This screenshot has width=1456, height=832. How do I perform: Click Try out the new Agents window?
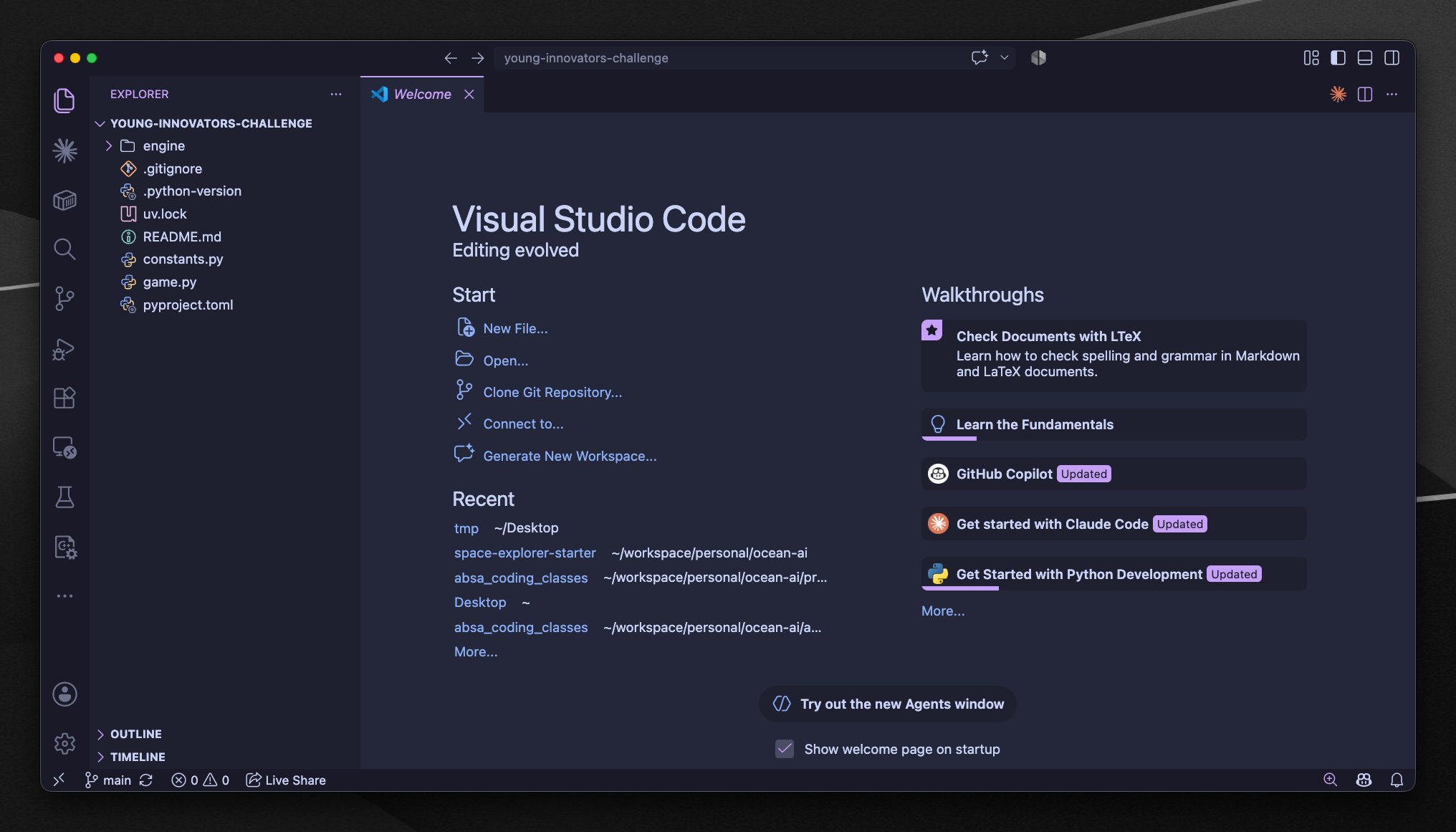coord(887,704)
